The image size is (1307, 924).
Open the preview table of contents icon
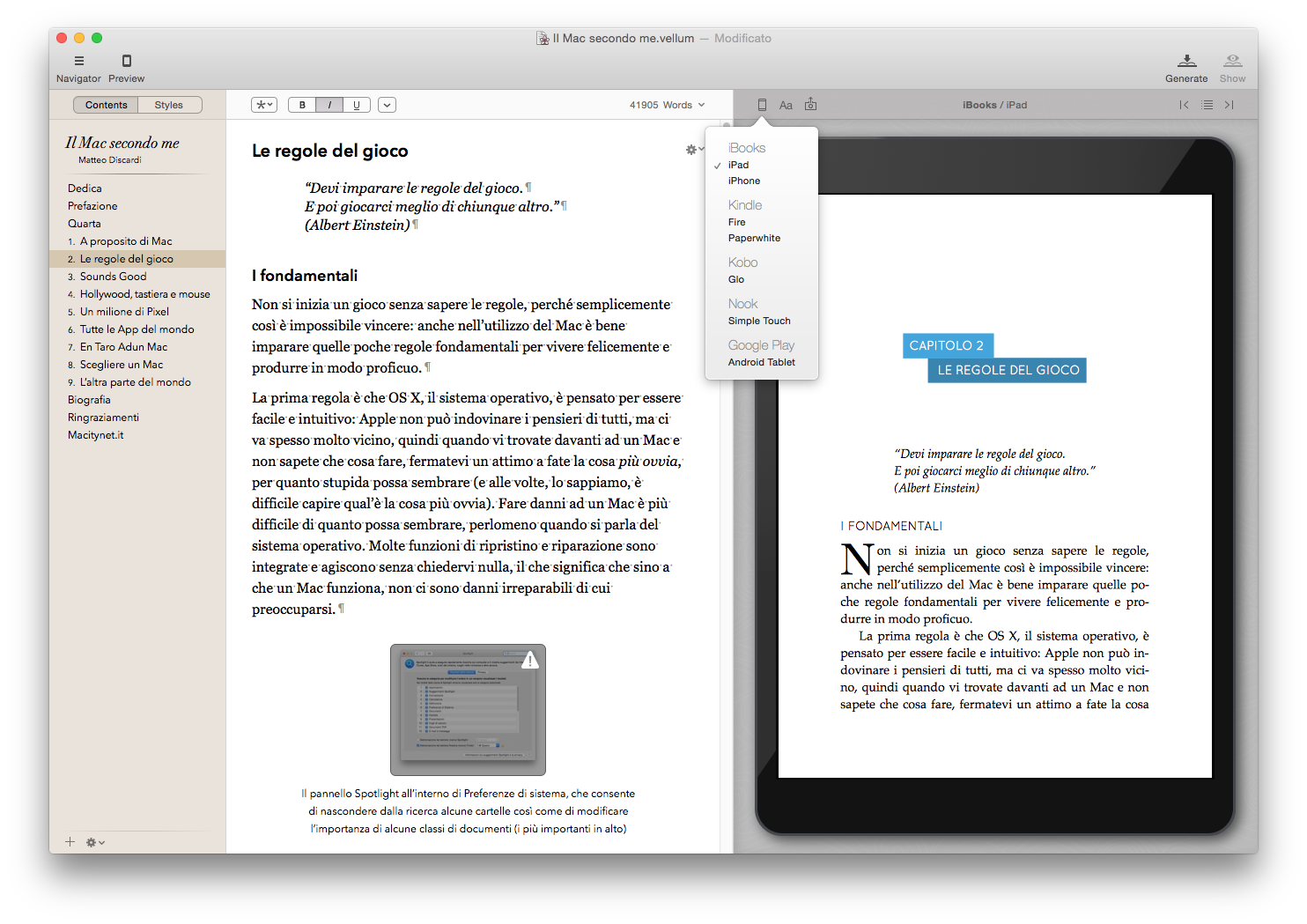coord(1207,105)
